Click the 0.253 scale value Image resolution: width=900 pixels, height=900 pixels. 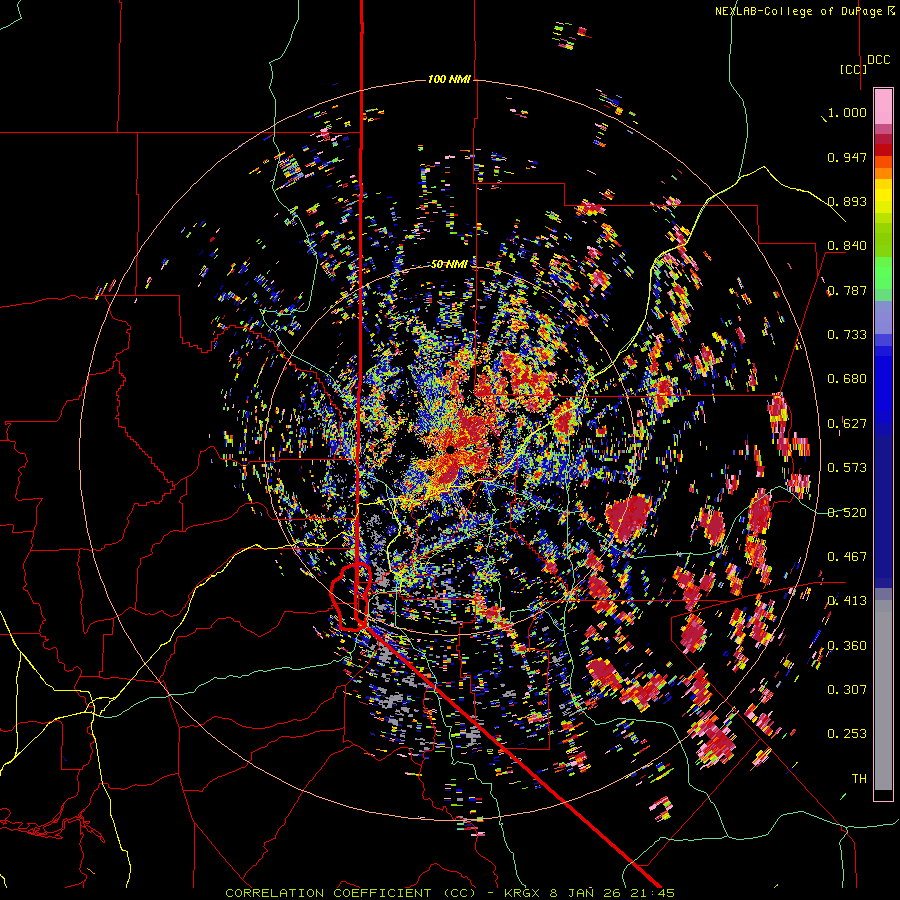tap(847, 734)
